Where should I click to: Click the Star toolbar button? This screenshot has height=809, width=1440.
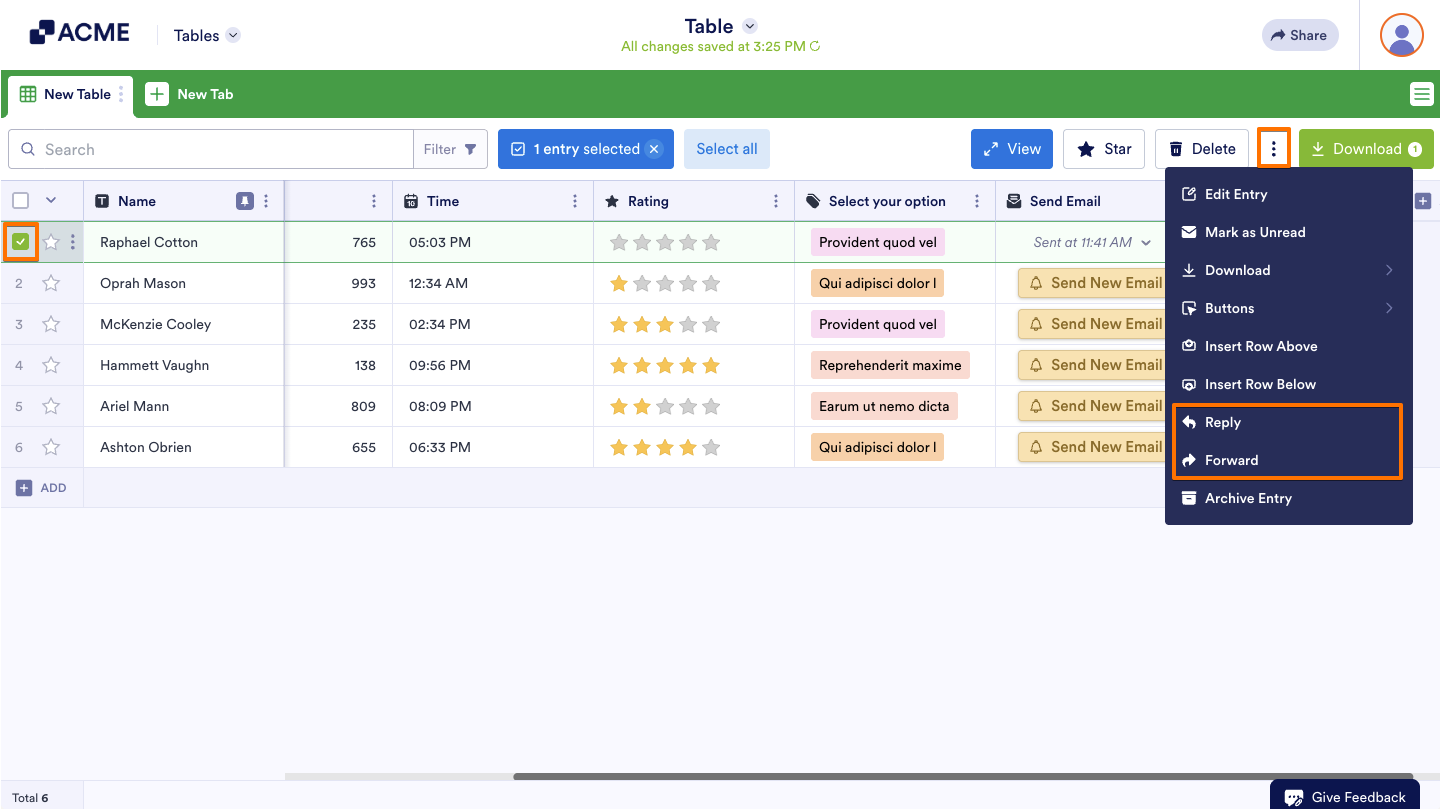[1104, 149]
